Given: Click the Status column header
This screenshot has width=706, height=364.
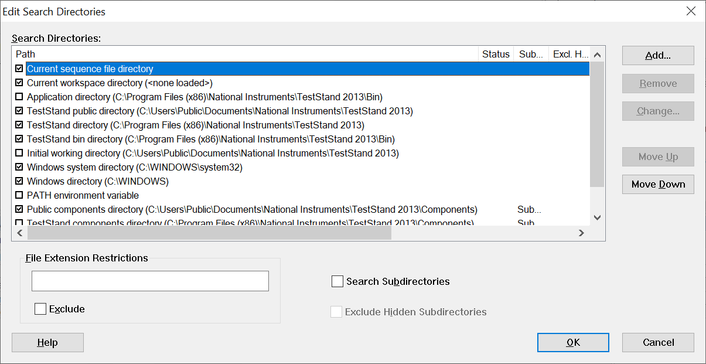Looking at the screenshot, I should pos(496,54).
